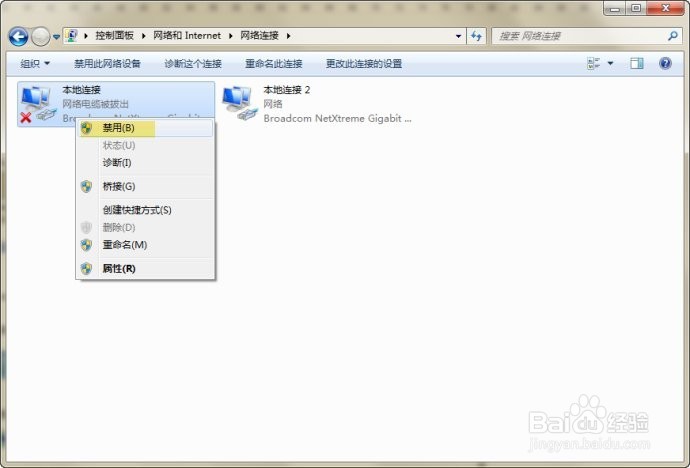Click the 本地连接 name text
Screen dimensions: 690x468
tap(81, 90)
